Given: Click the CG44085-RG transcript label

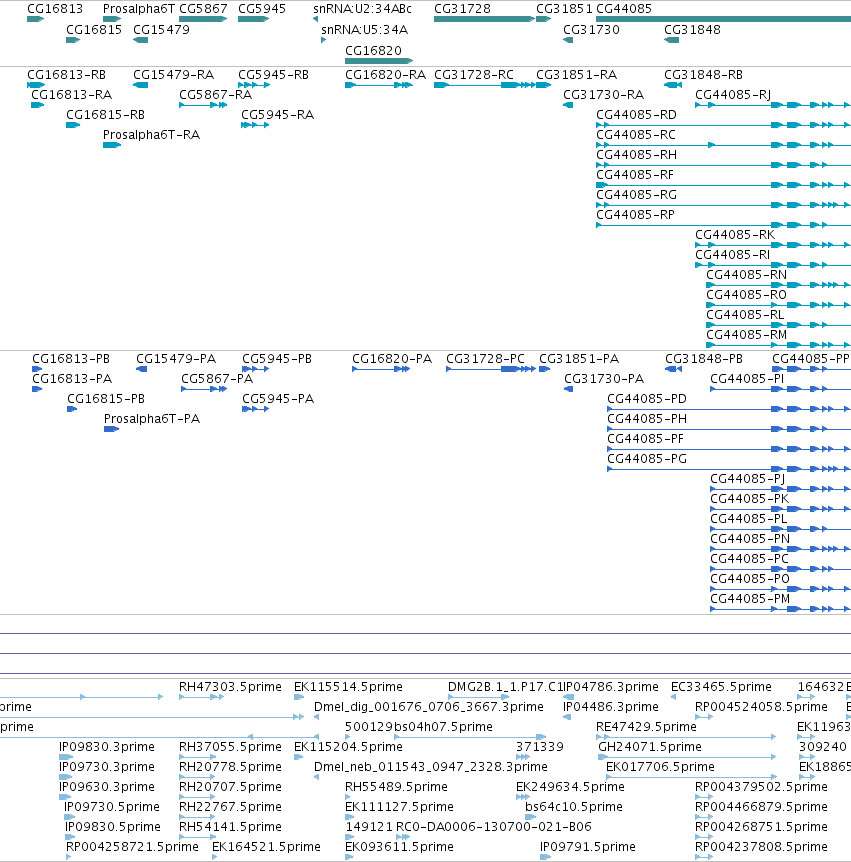Looking at the screenshot, I should [636, 195].
